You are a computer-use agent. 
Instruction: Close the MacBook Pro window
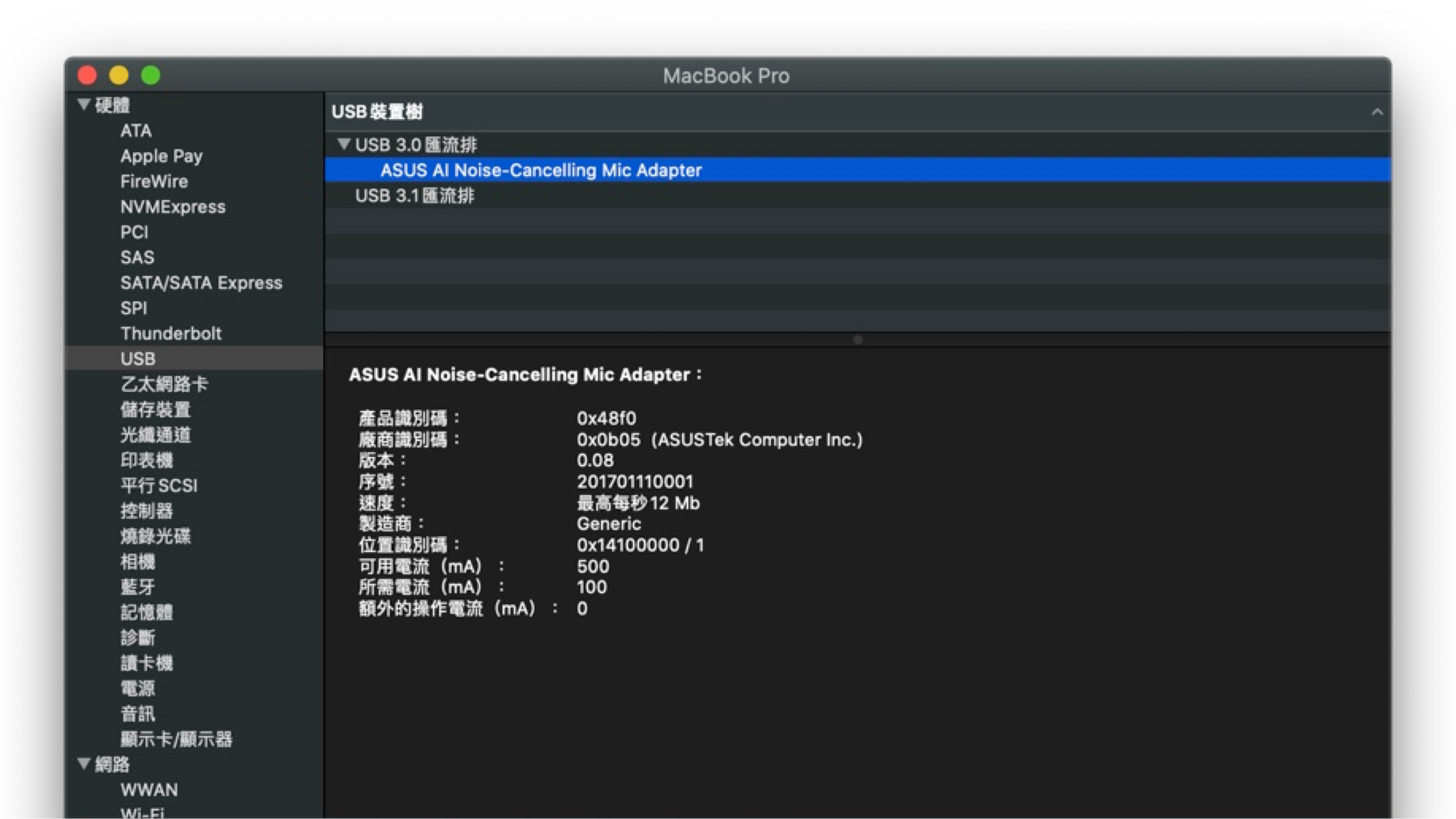coord(87,75)
